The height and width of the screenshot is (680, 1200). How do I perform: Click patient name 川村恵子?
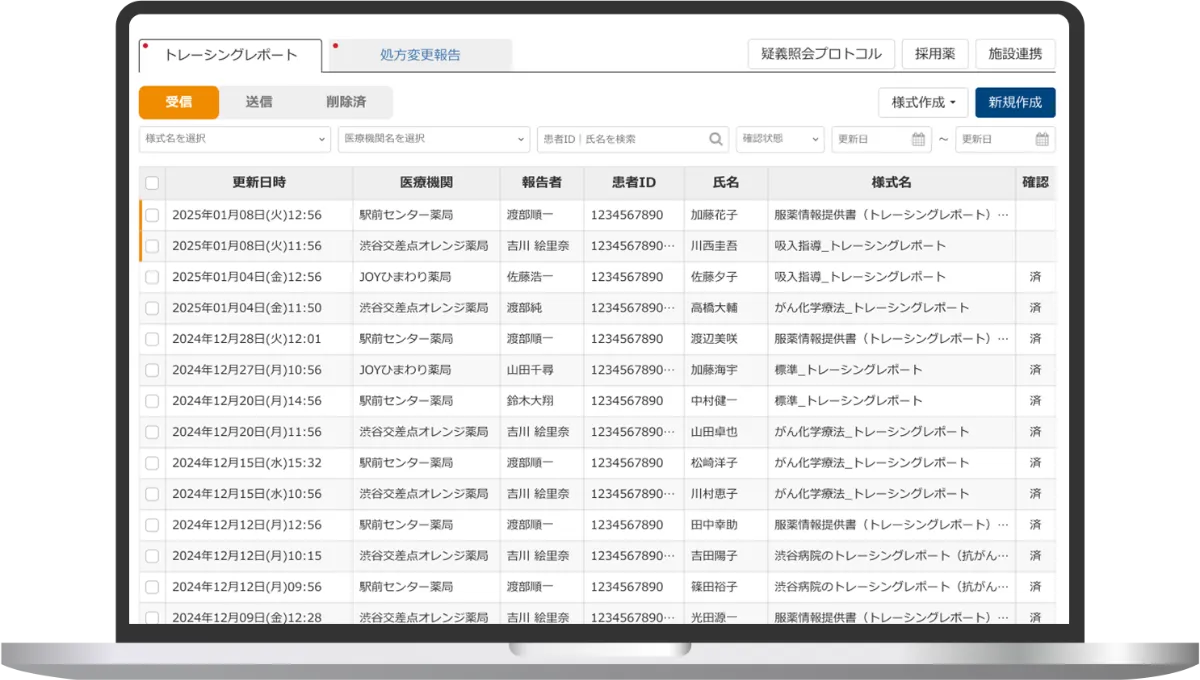point(714,494)
